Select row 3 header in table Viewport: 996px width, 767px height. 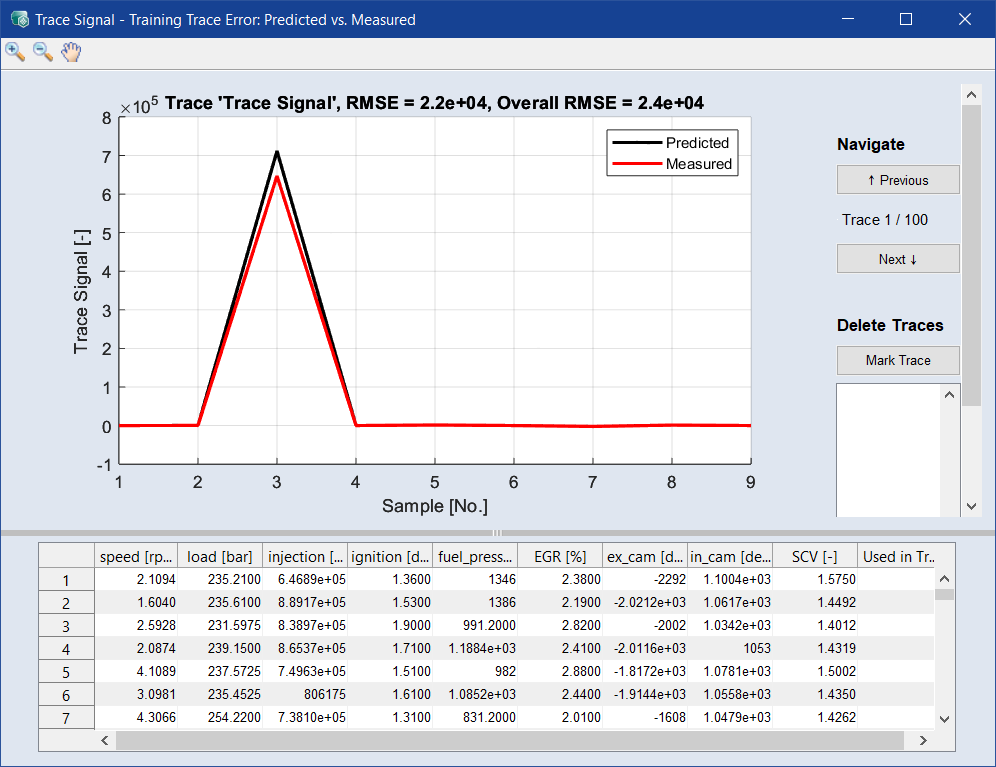coord(66,626)
